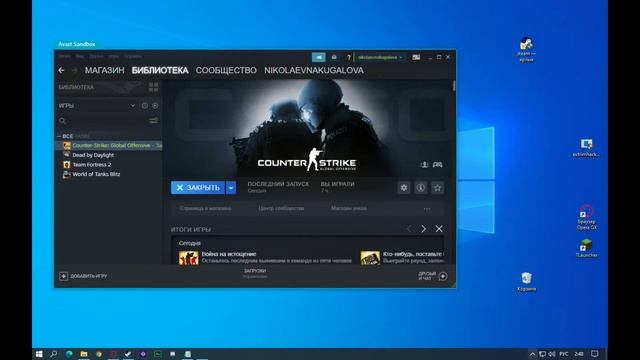This screenshot has height=360, width=640.
Task: Click the players icon on game banner
Action: 424,164
